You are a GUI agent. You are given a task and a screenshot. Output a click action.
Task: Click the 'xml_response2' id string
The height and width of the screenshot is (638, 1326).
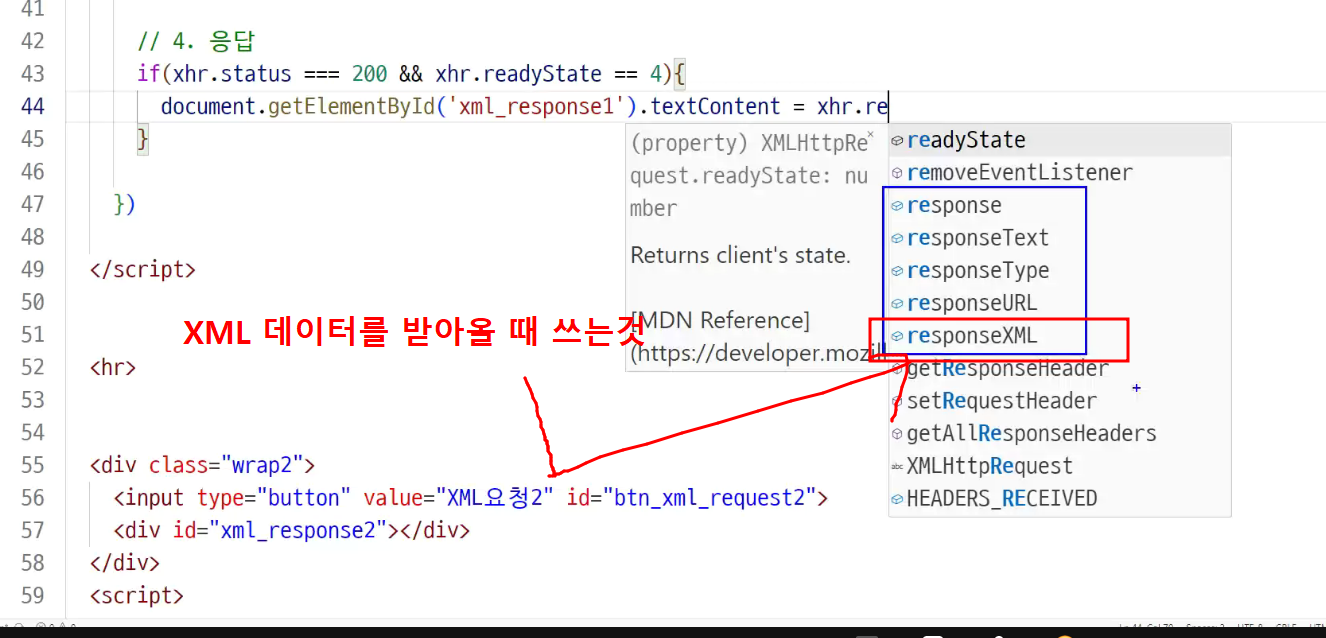tap(298, 530)
